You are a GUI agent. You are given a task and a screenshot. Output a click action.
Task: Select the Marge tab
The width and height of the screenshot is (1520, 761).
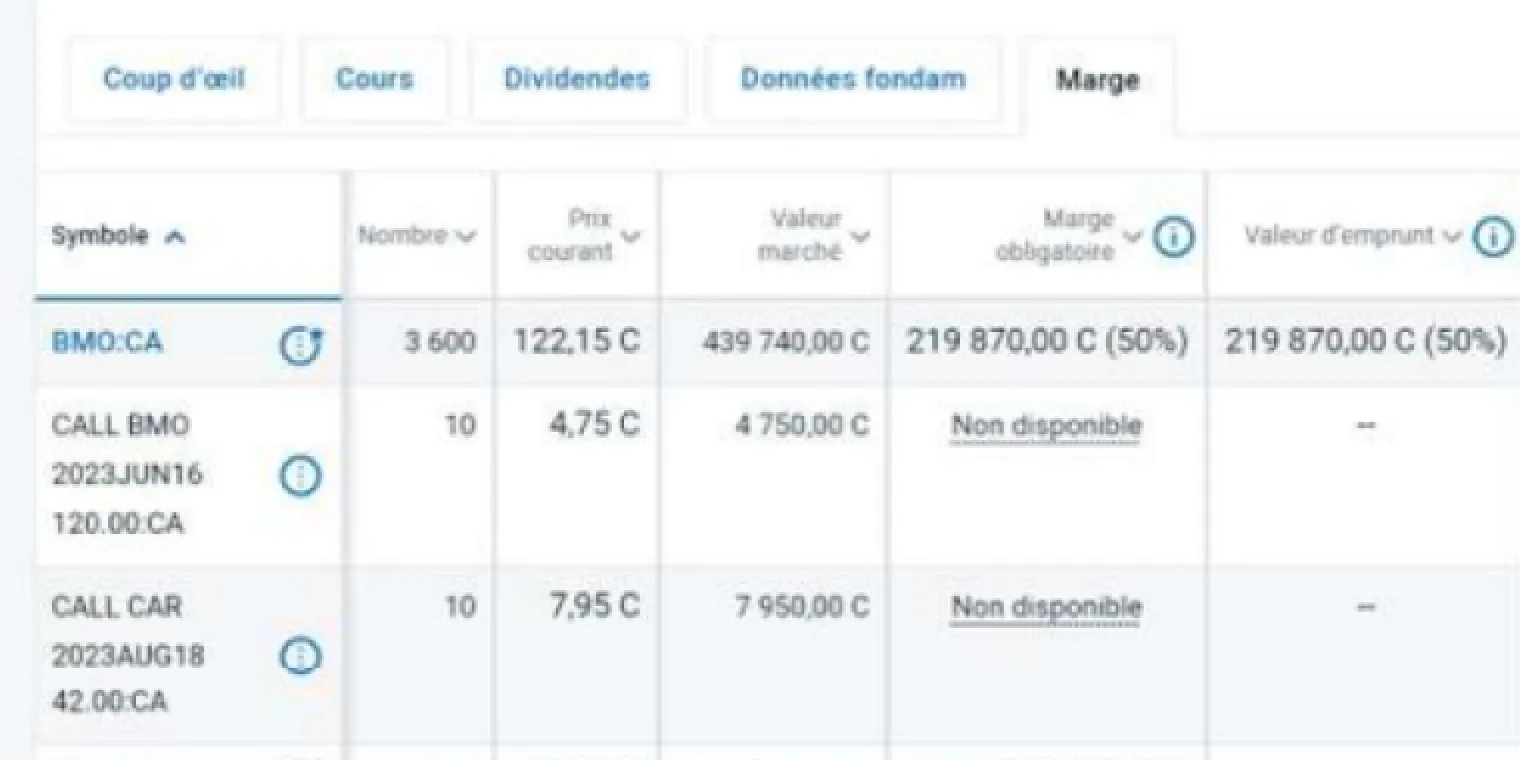[1097, 81]
